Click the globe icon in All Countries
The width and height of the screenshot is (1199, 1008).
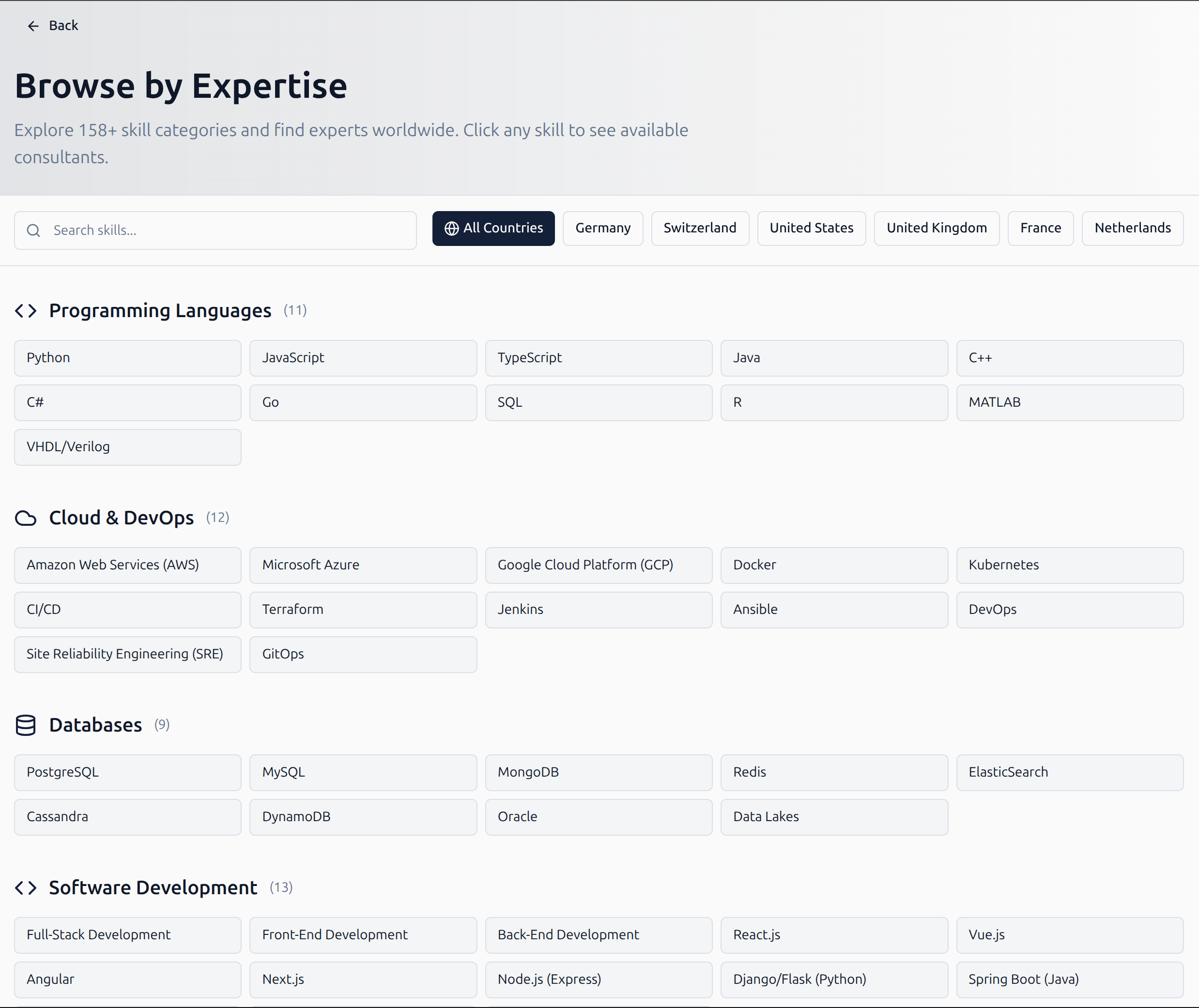pyautogui.click(x=451, y=228)
